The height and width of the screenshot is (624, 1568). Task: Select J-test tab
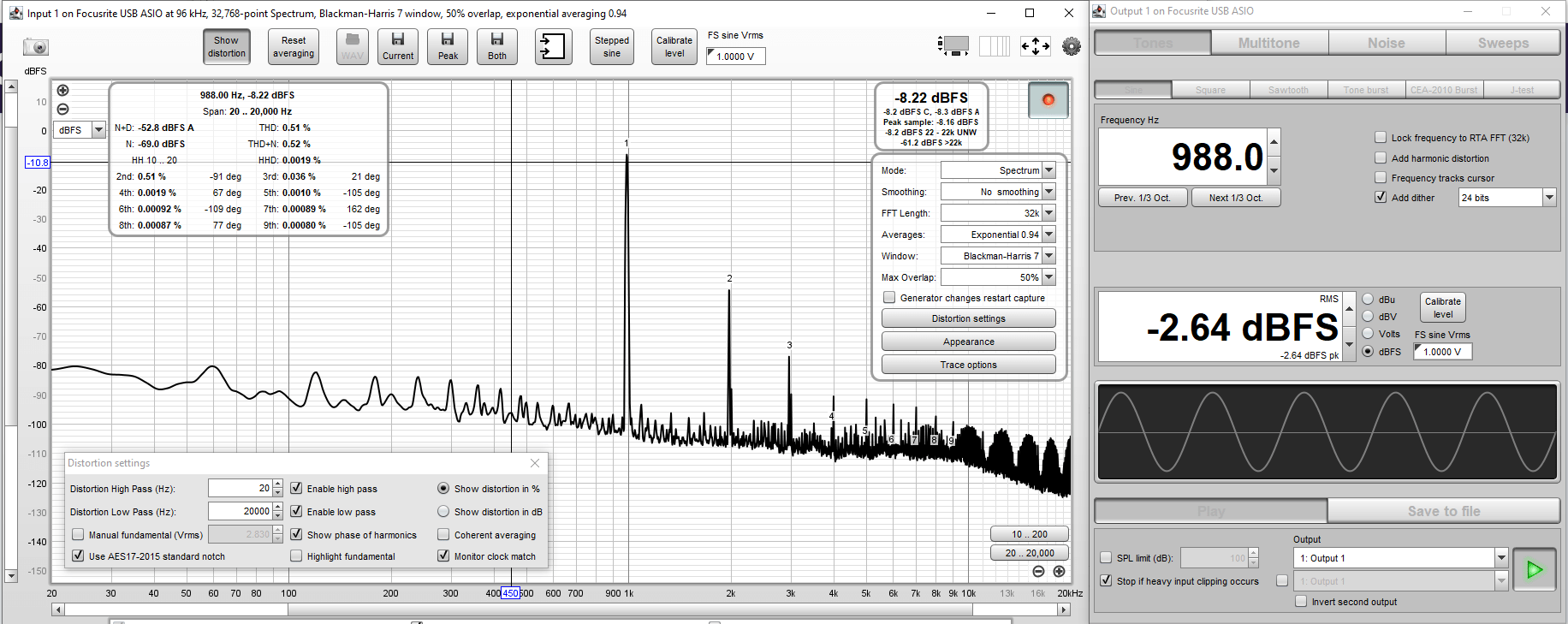1522,90
